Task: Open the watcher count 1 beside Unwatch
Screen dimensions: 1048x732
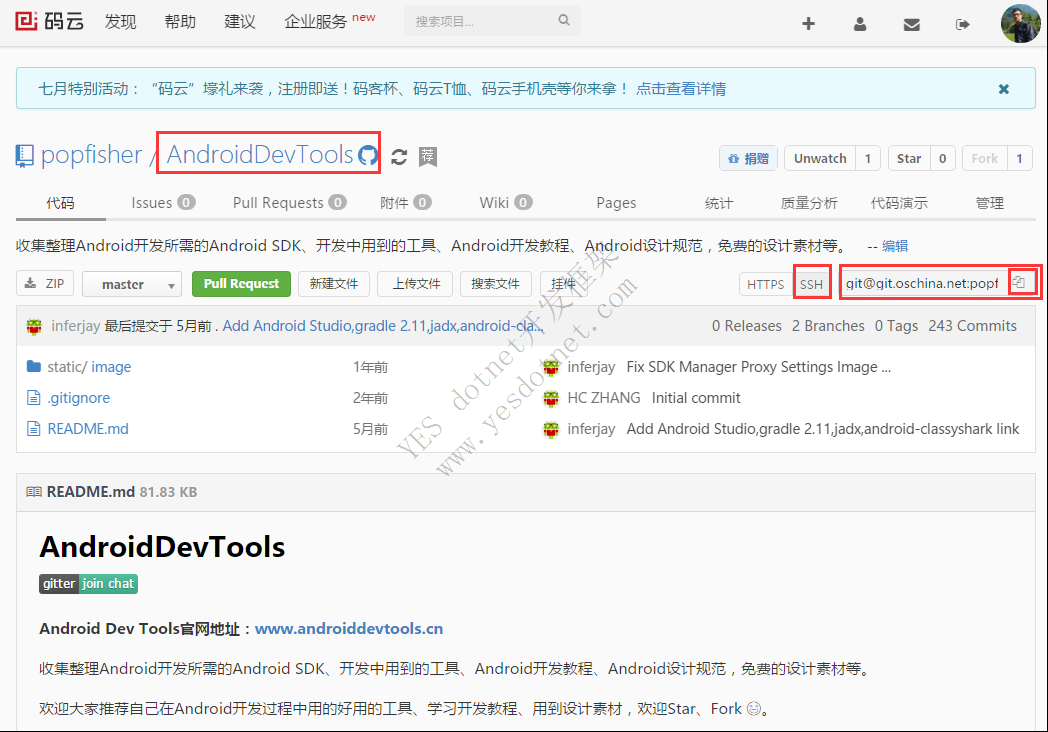Action: click(868, 158)
